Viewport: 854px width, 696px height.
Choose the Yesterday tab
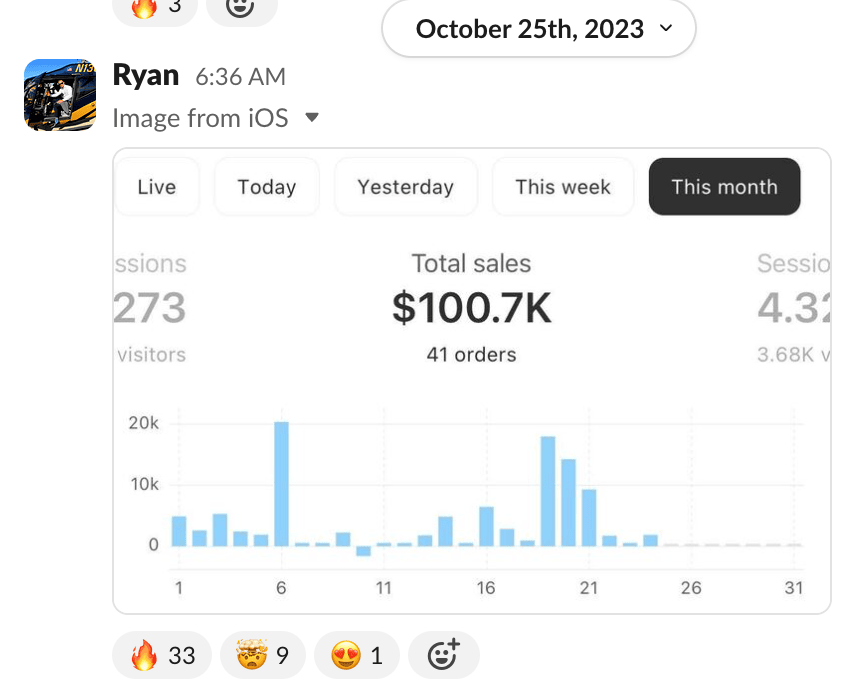click(x=405, y=187)
